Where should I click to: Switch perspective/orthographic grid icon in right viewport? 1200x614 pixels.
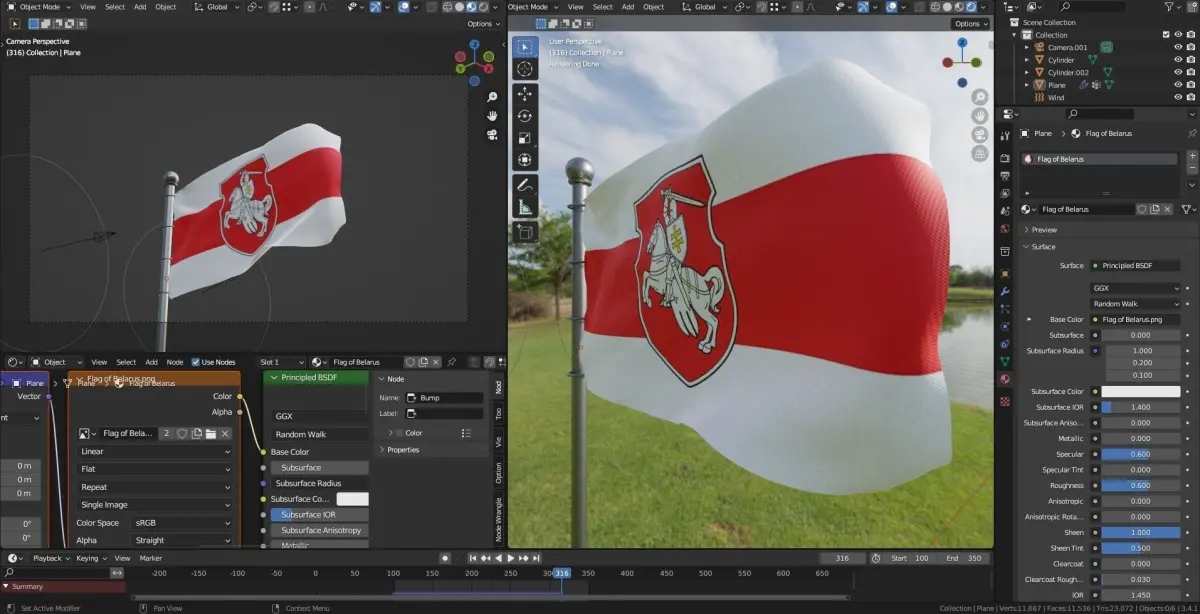[x=980, y=154]
